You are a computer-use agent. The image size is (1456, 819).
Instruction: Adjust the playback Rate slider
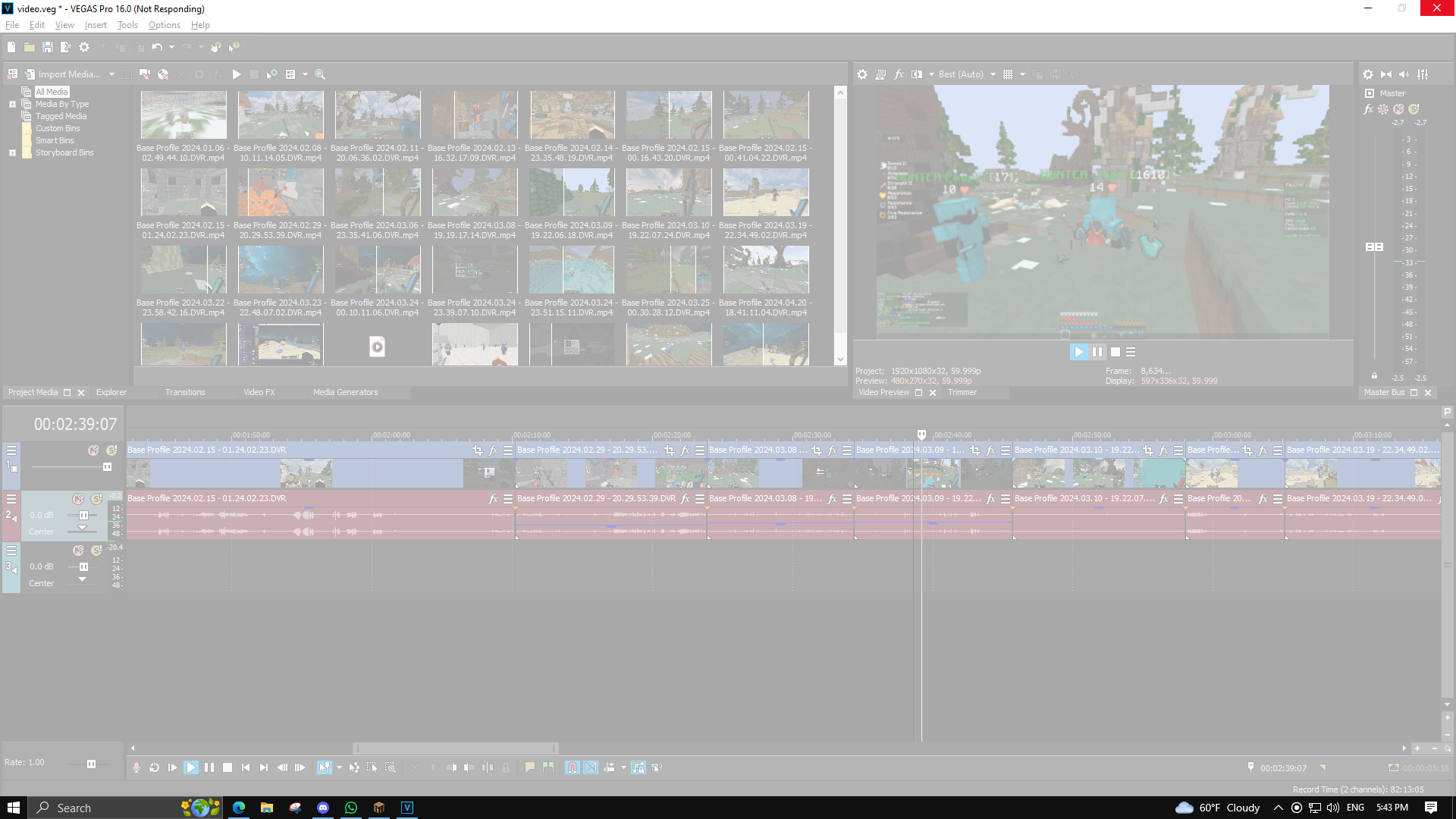click(91, 764)
